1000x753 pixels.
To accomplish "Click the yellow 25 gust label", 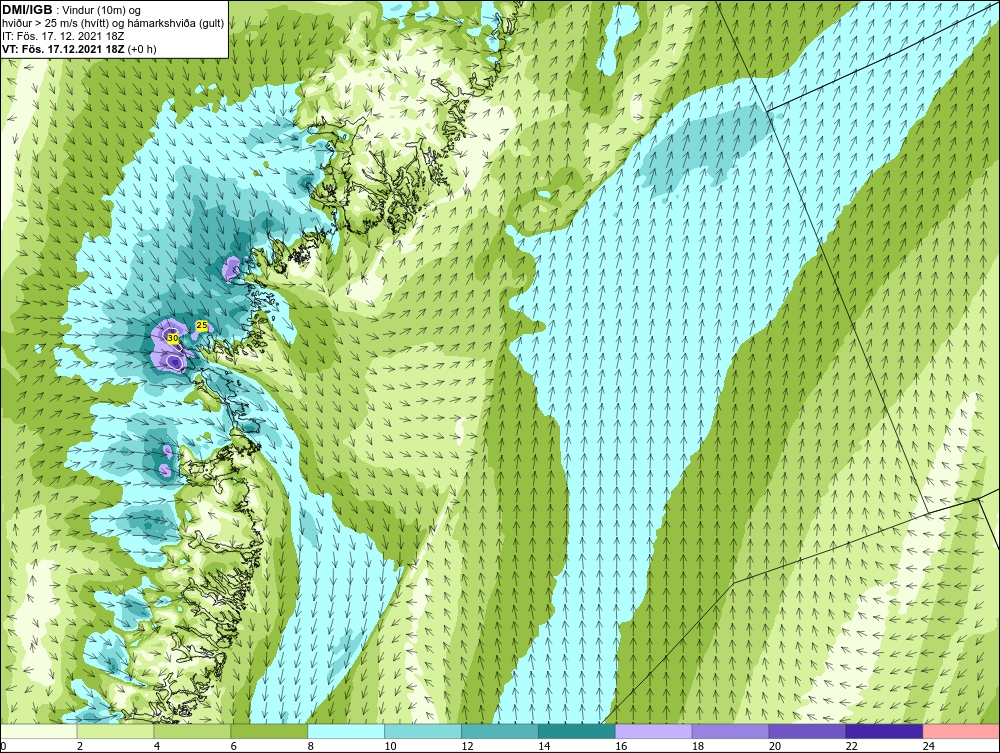I will tap(202, 325).
